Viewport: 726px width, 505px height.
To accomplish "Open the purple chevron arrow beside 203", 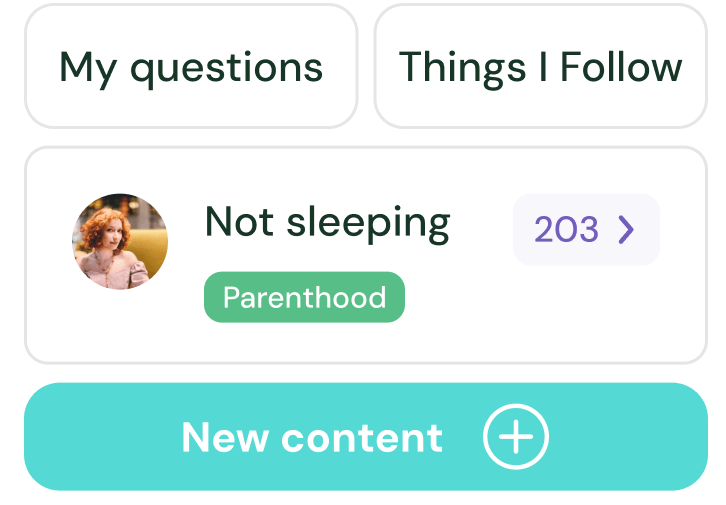I will (x=626, y=229).
